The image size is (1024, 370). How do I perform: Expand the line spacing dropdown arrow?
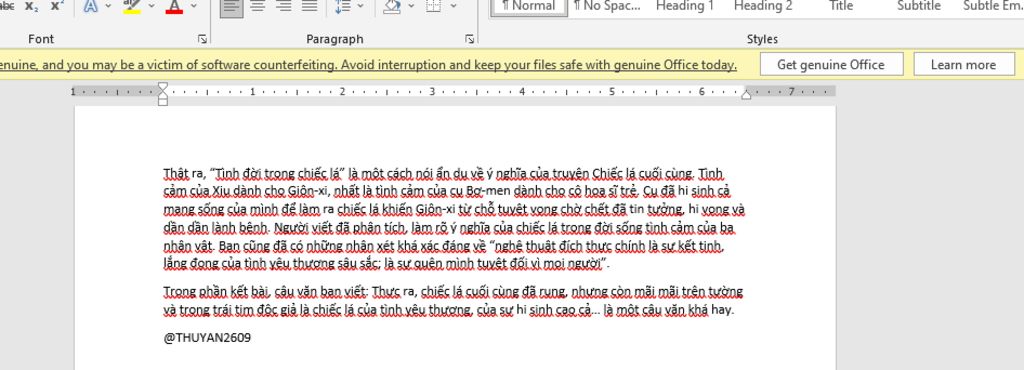pos(360,7)
